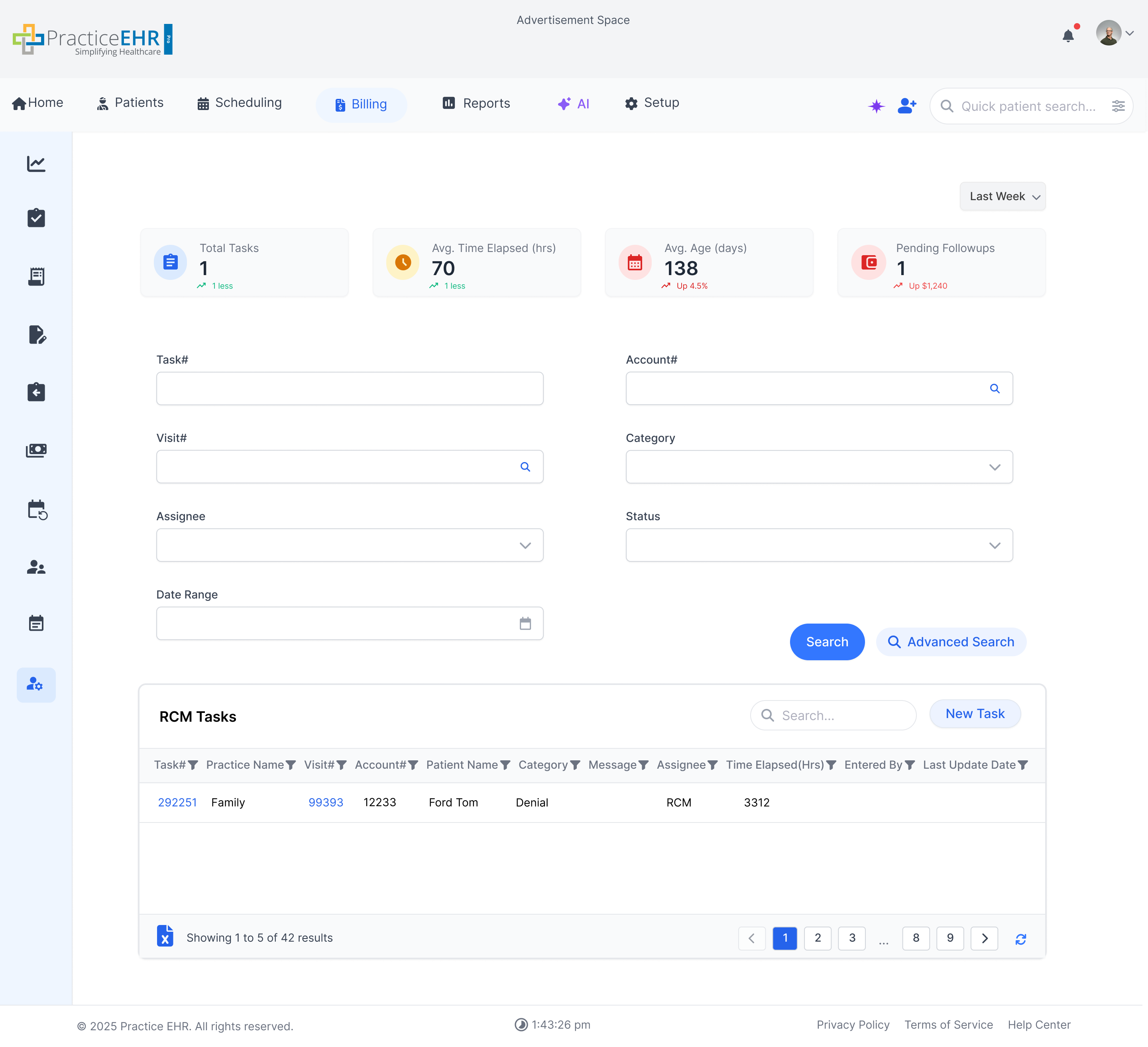Open the notifications bell icon
This screenshot has height=1047, width=1148.
[x=1068, y=36]
